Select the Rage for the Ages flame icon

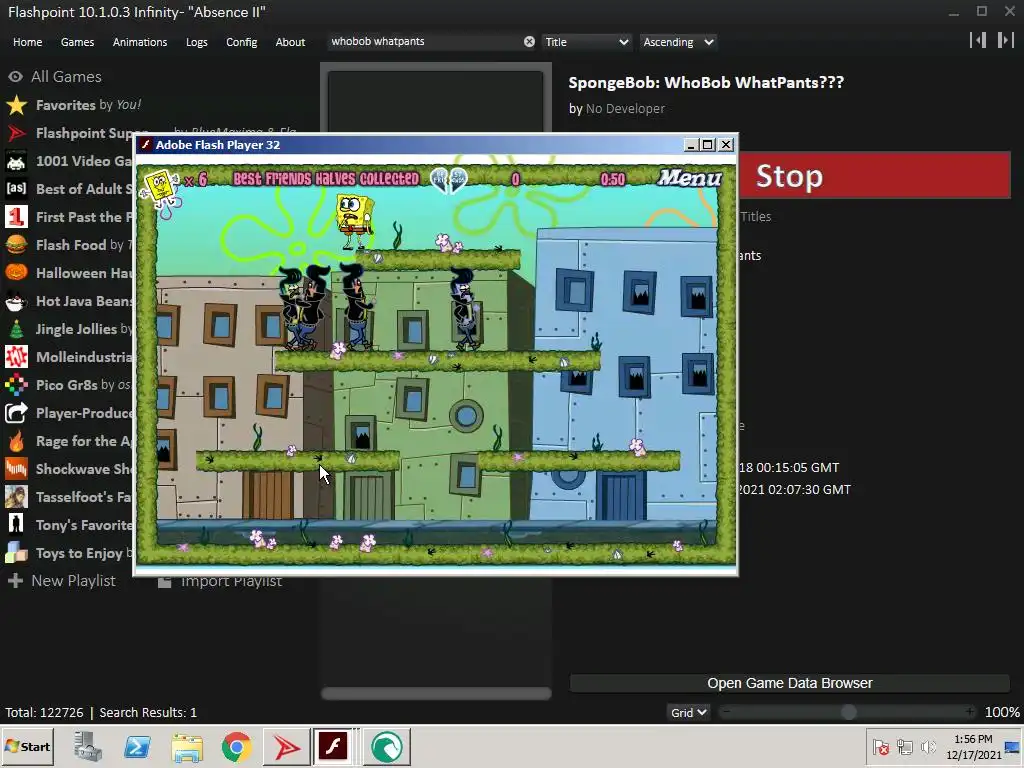pos(16,441)
